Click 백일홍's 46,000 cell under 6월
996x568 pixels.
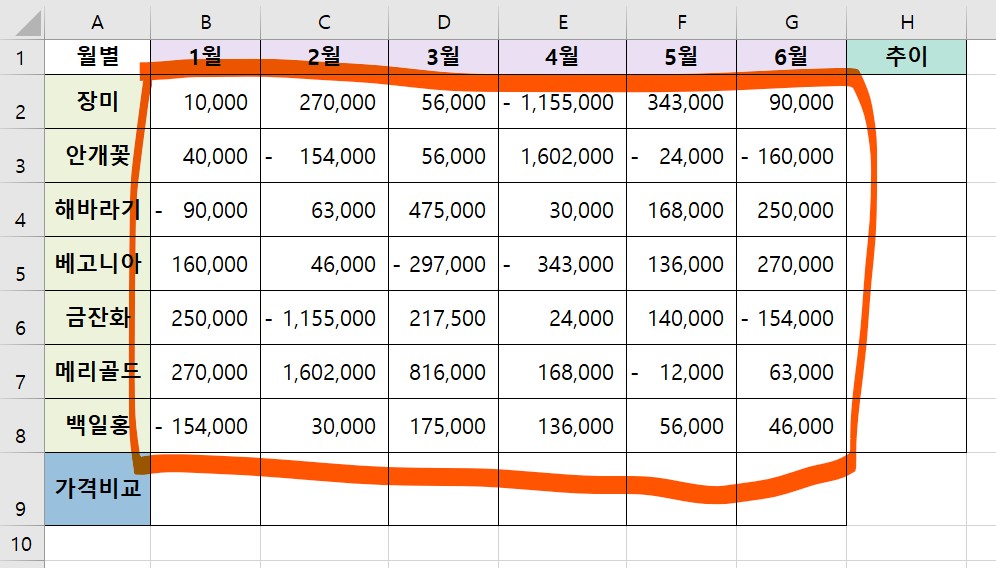(791, 426)
